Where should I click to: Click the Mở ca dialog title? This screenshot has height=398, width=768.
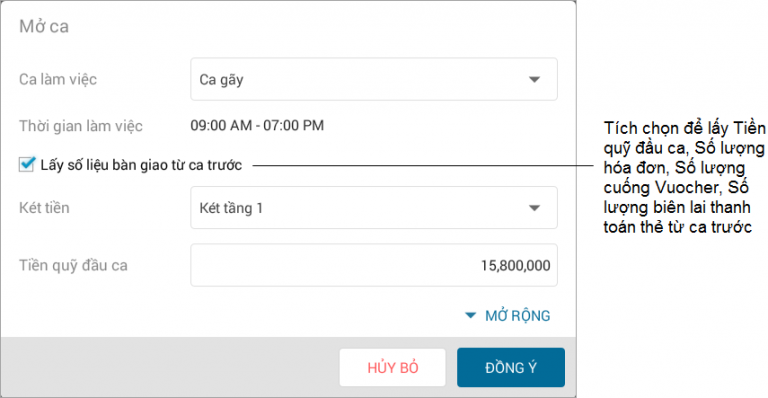point(44,26)
